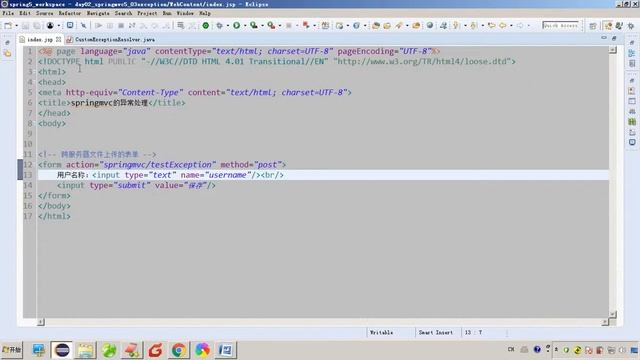Screen dimensions: 640x360
Task: Click the submit input line 14
Action: [x=136, y=185]
